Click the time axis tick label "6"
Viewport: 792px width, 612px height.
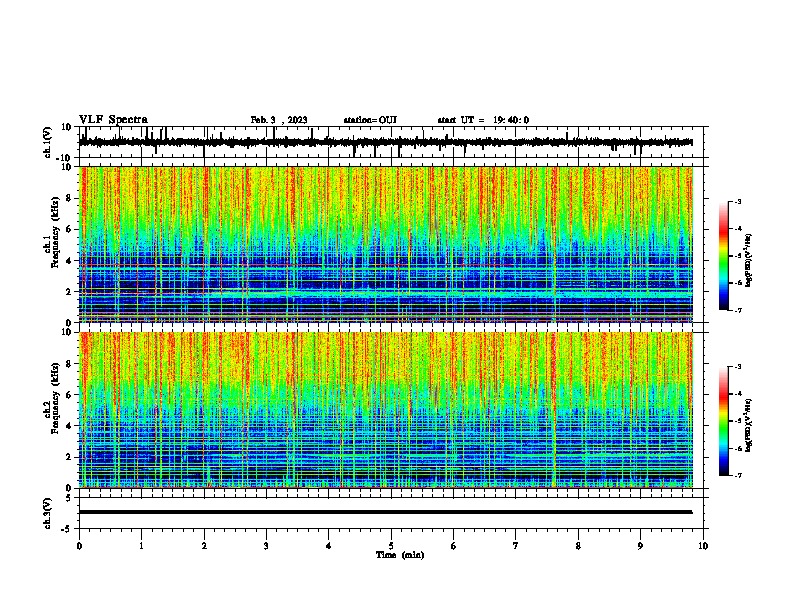454,546
